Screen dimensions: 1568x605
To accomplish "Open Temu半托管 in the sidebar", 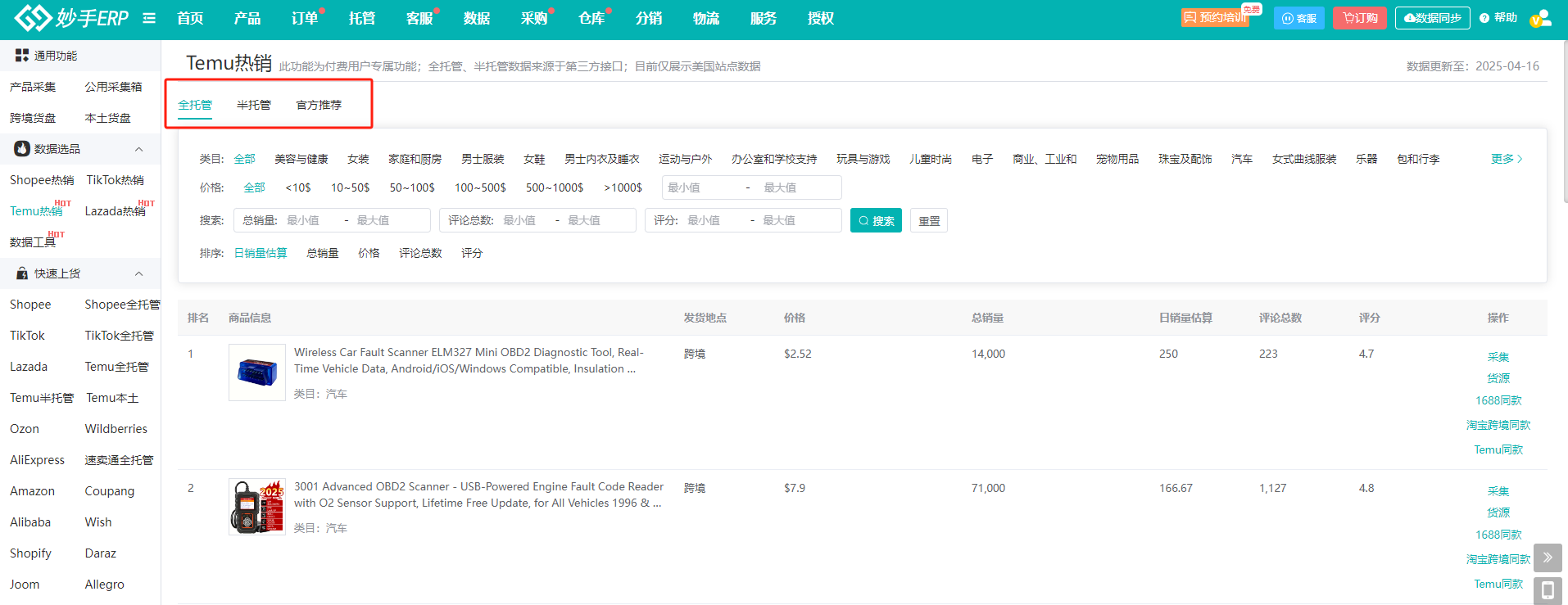I will click(x=42, y=398).
